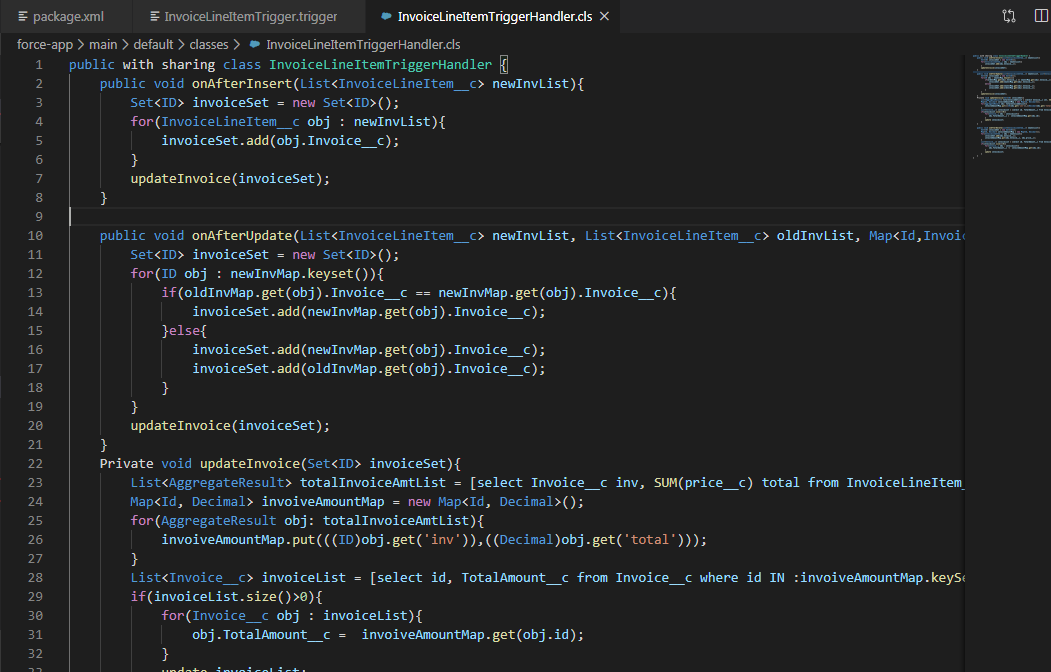Click the document icon on the package.xml tab label
Screen dimensions: 1051x672
click(20, 16)
